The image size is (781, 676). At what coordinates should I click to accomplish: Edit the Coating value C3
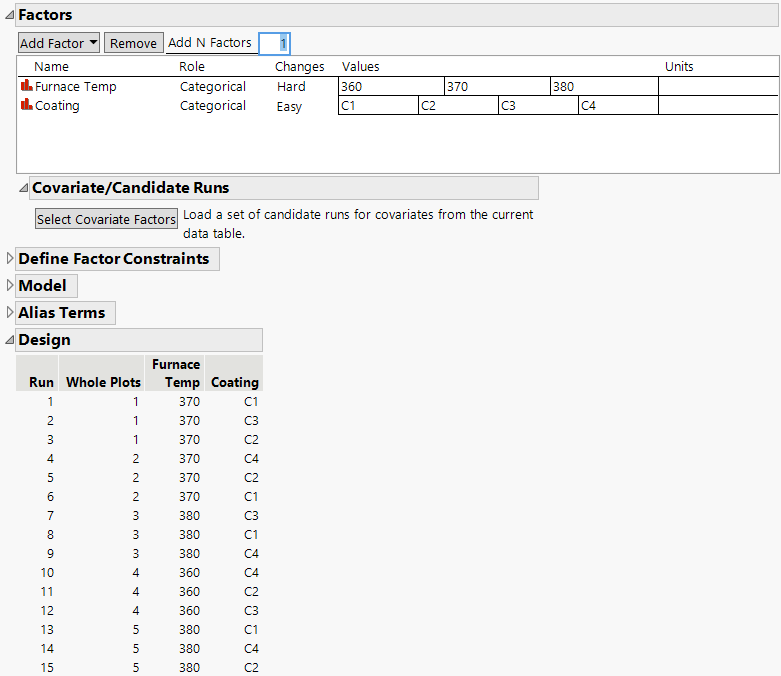click(x=538, y=105)
